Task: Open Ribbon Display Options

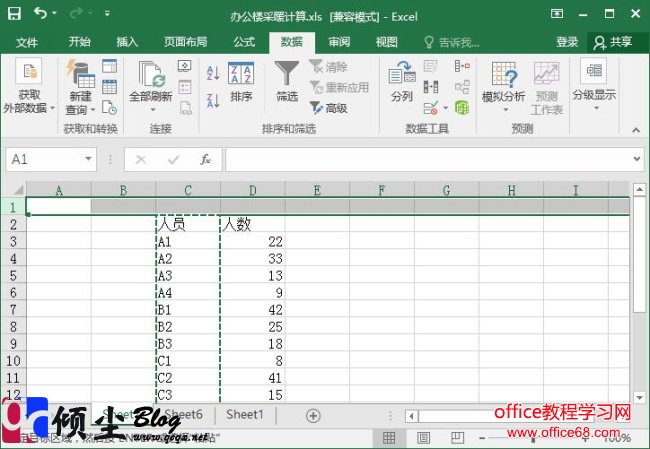Action: pos(556,14)
